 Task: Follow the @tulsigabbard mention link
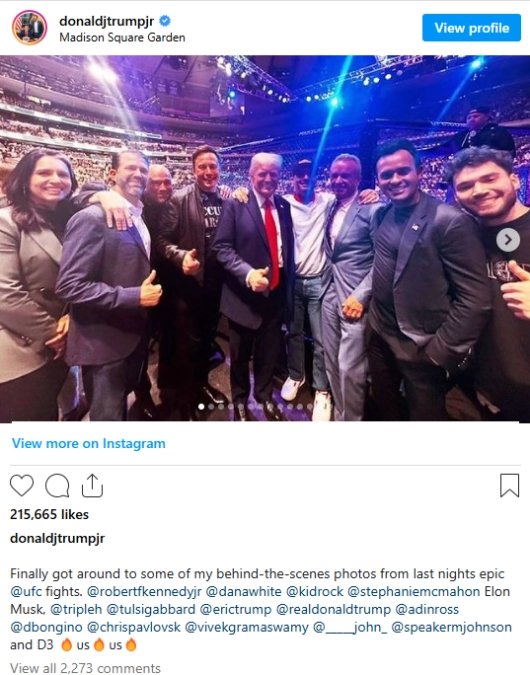[151, 610]
